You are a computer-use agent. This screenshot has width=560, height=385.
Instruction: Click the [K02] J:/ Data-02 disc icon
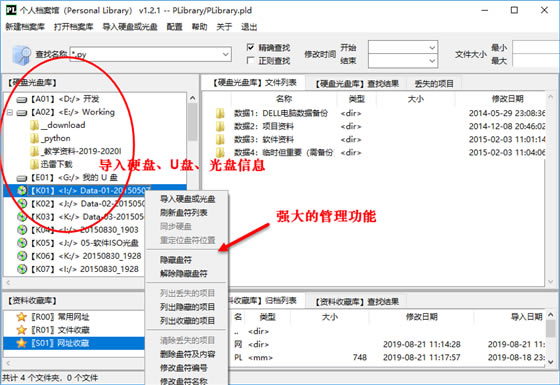tap(22, 204)
